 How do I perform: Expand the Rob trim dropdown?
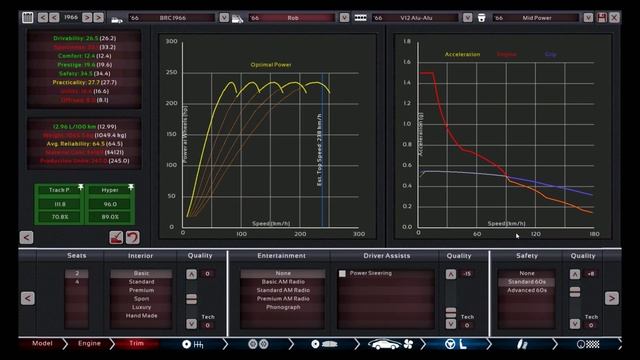(344, 18)
